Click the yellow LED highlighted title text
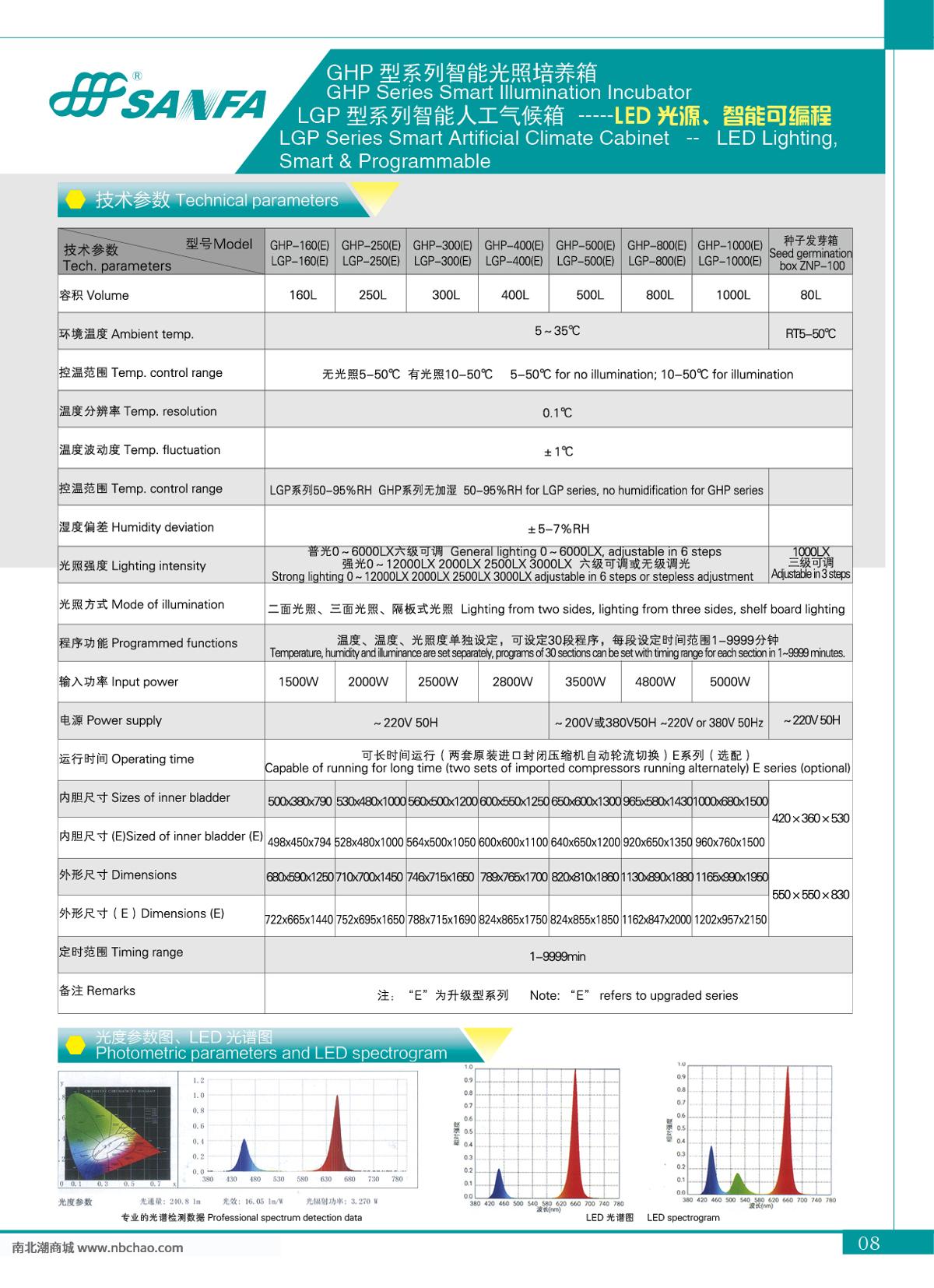This screenshot has width=934, height=1288. (722, 116)
